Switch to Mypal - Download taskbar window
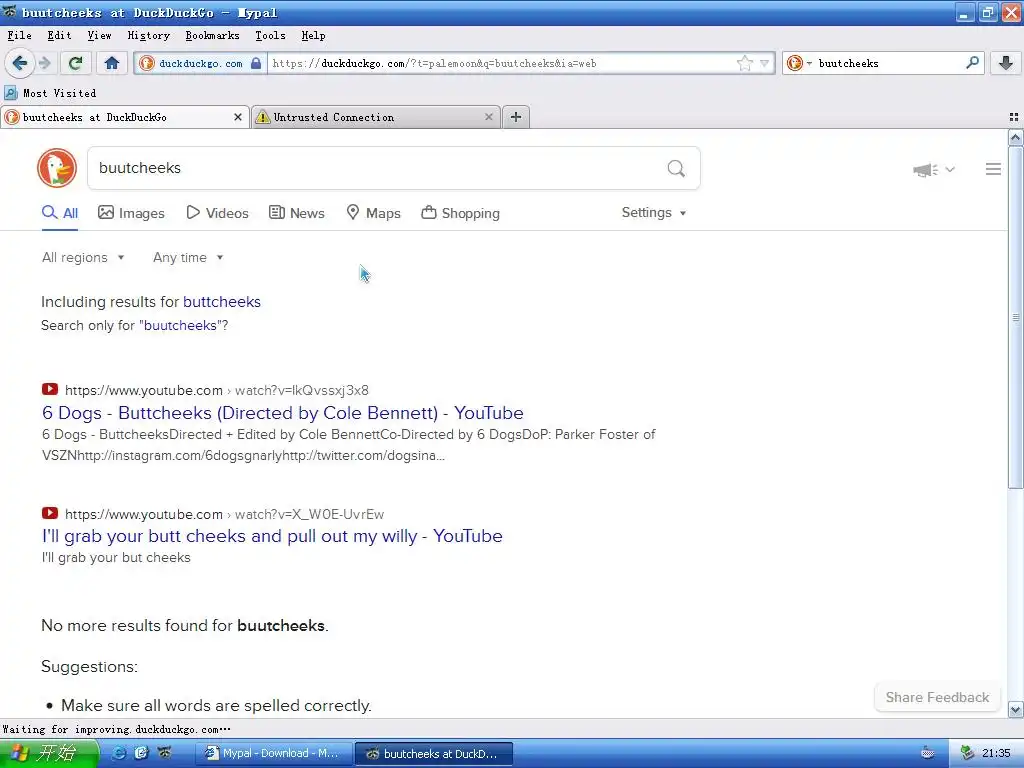Image resolution: width=1024 pixels, height=768 pixels. point(274,754)
